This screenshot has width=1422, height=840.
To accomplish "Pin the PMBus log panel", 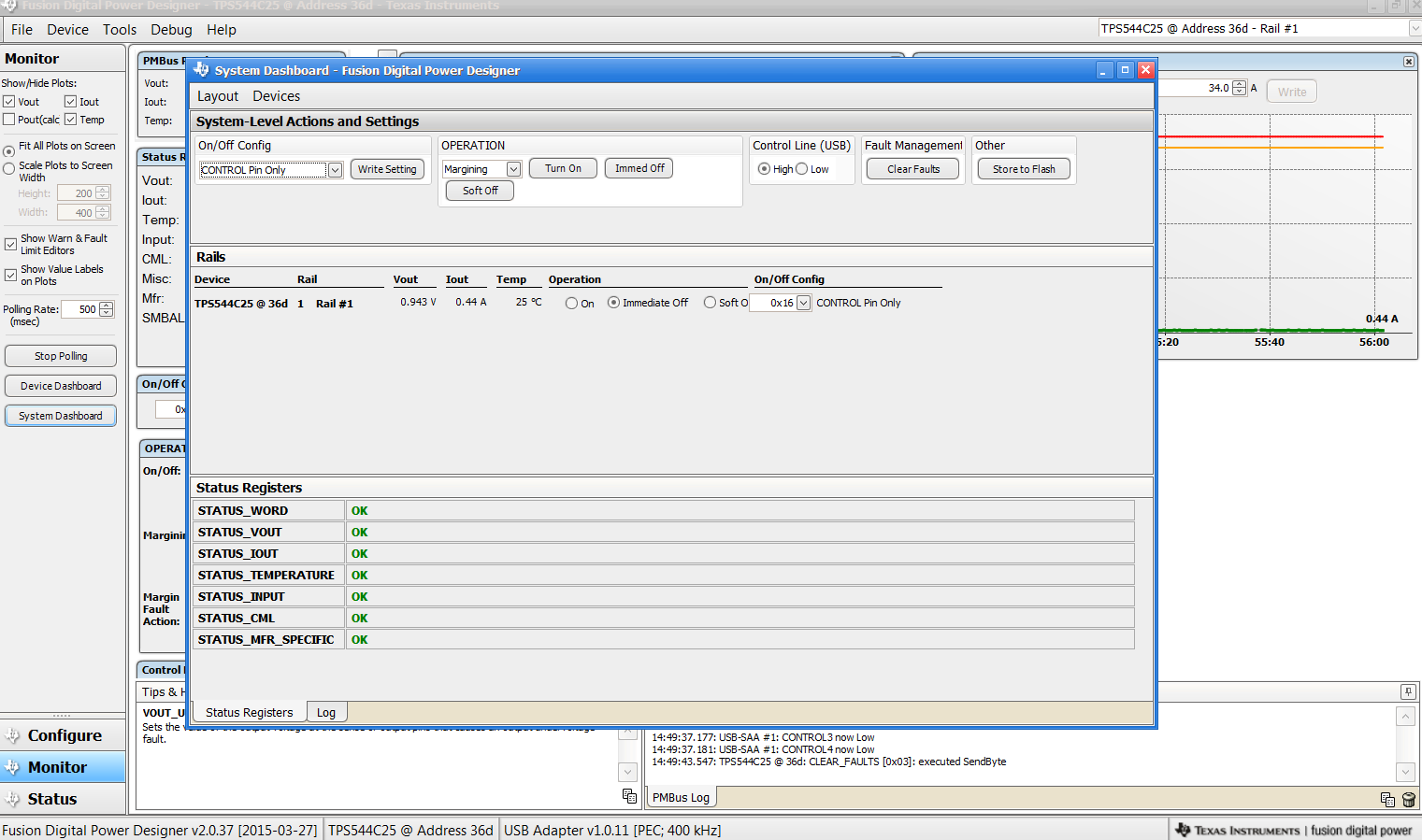I will click(1408, 691).
